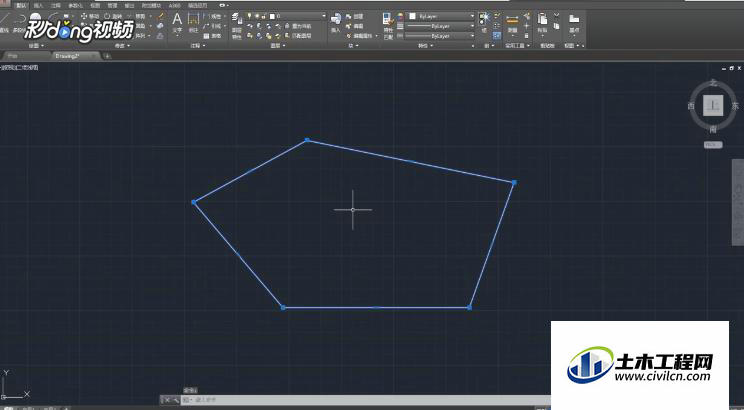The image size is (744, 410).
Task: Select the Rotate tool in Modify panel
Action: [x=114, y=16]
